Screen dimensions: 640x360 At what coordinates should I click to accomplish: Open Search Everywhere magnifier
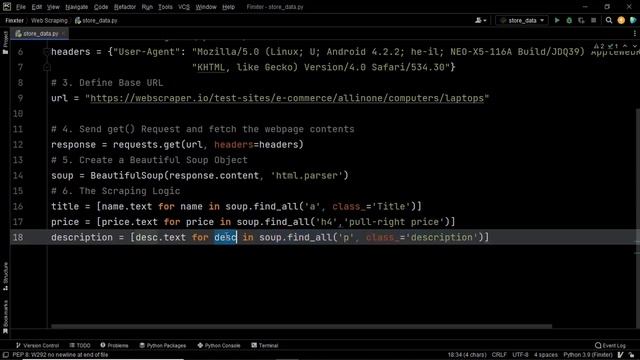[x=609, y=20]
